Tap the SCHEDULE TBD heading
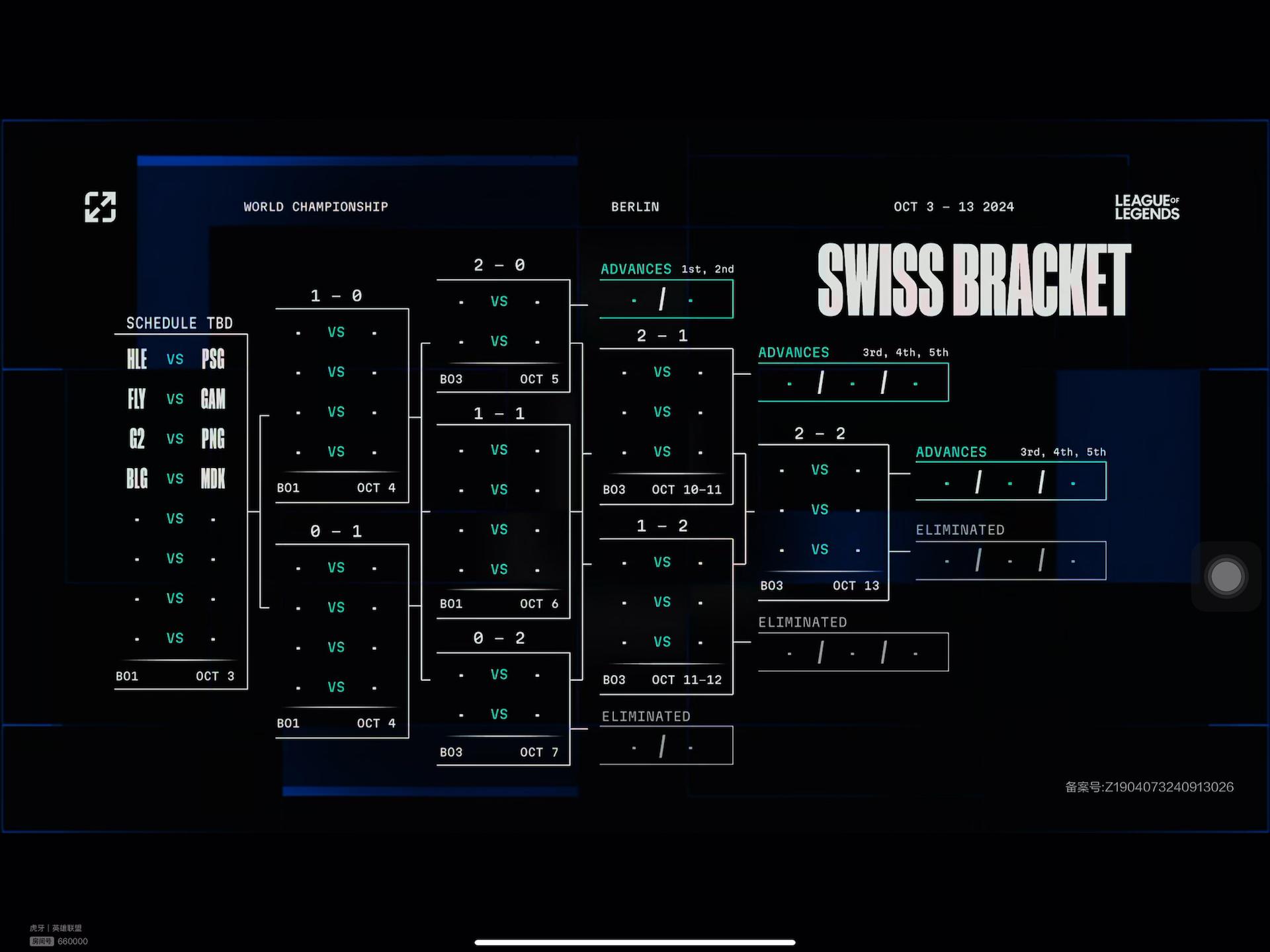This screenshot has height=952, width=1270. [x=179, y=323]
